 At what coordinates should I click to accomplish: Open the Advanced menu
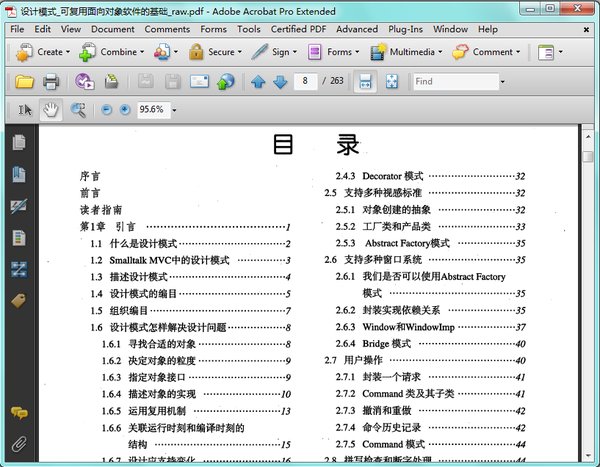(x=357, y=29)
